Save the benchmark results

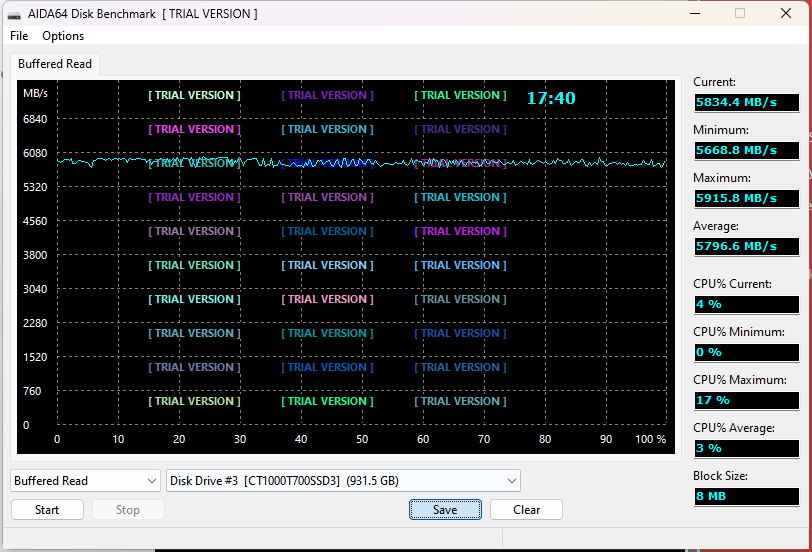click(x=445, y=510)
